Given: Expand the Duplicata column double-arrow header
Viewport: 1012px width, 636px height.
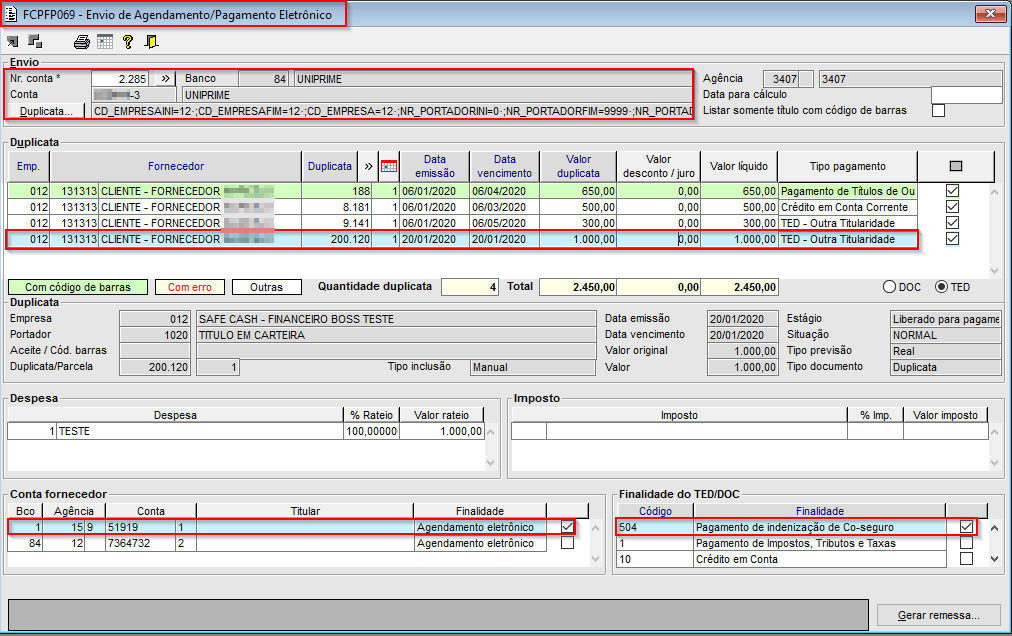Looking at the screenshot, I should [x=369, y=166].
